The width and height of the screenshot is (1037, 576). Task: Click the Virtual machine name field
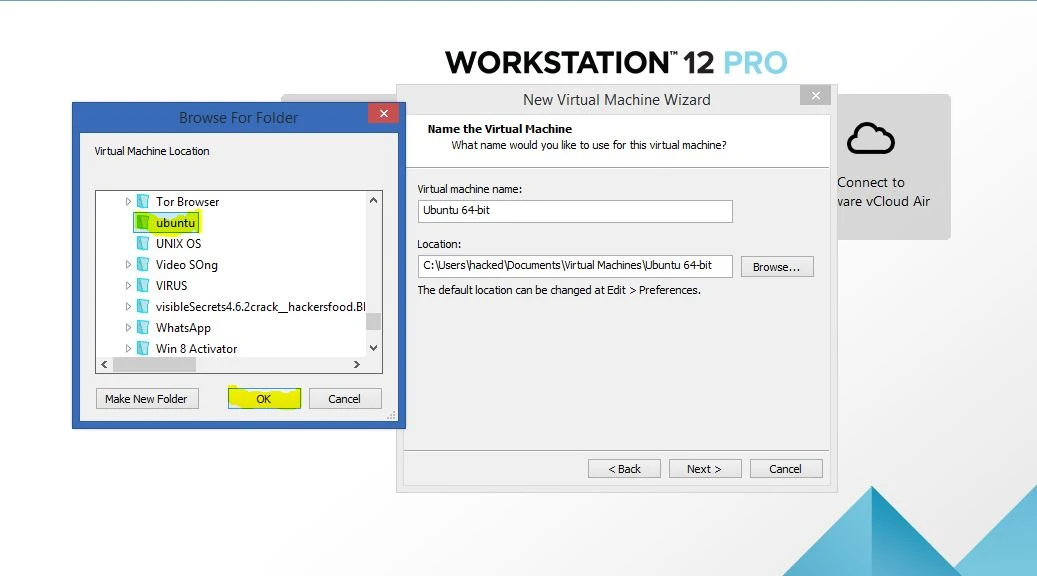coord(575,211)
